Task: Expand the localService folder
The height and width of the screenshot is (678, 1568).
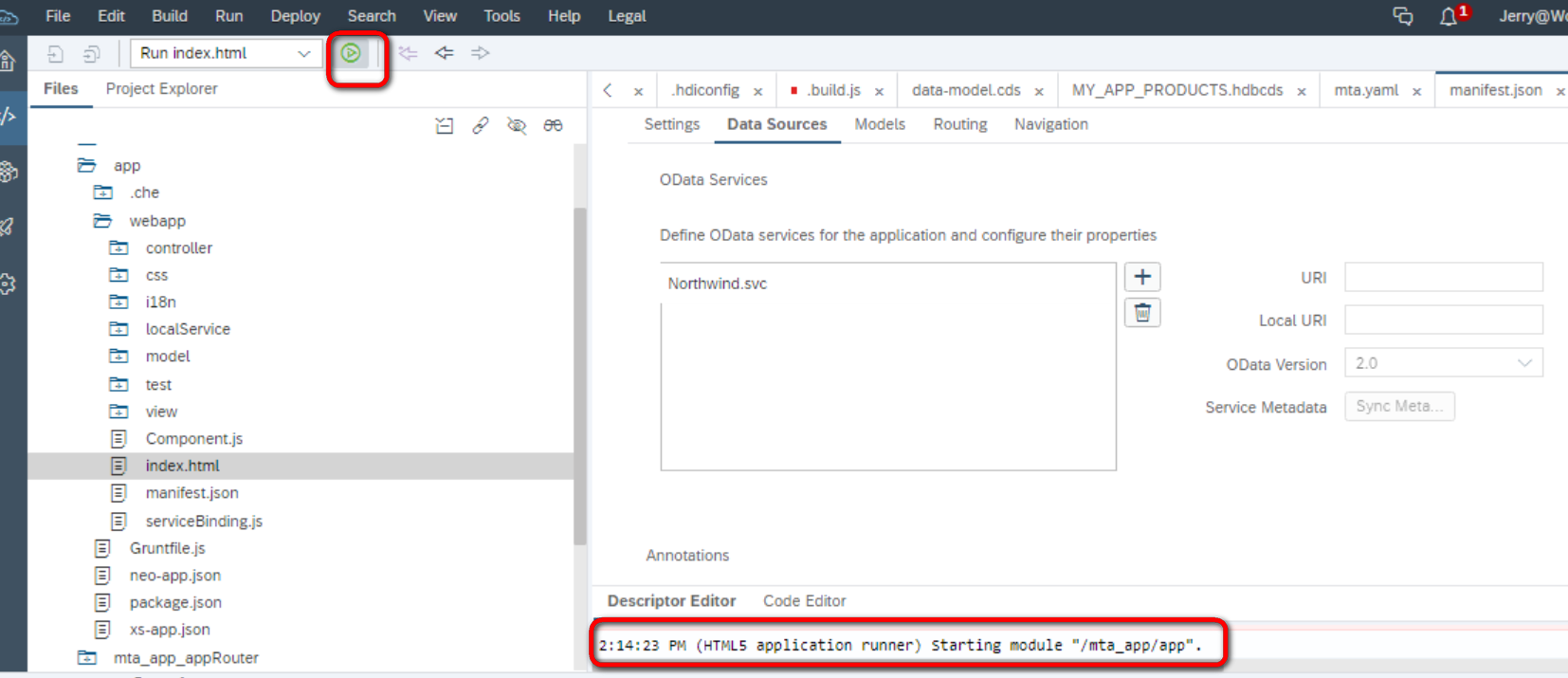Action: 119,329
